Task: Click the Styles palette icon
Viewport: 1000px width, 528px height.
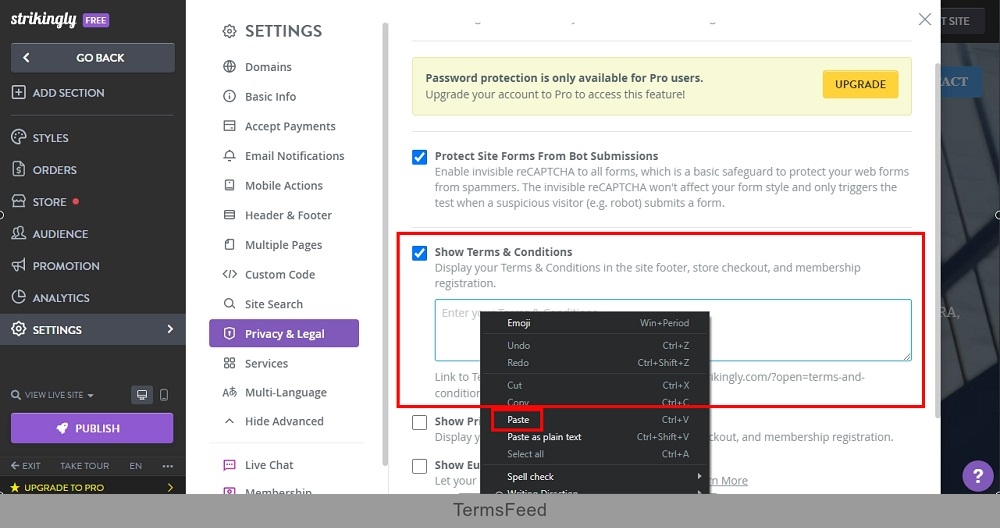Action: [18, 137]
